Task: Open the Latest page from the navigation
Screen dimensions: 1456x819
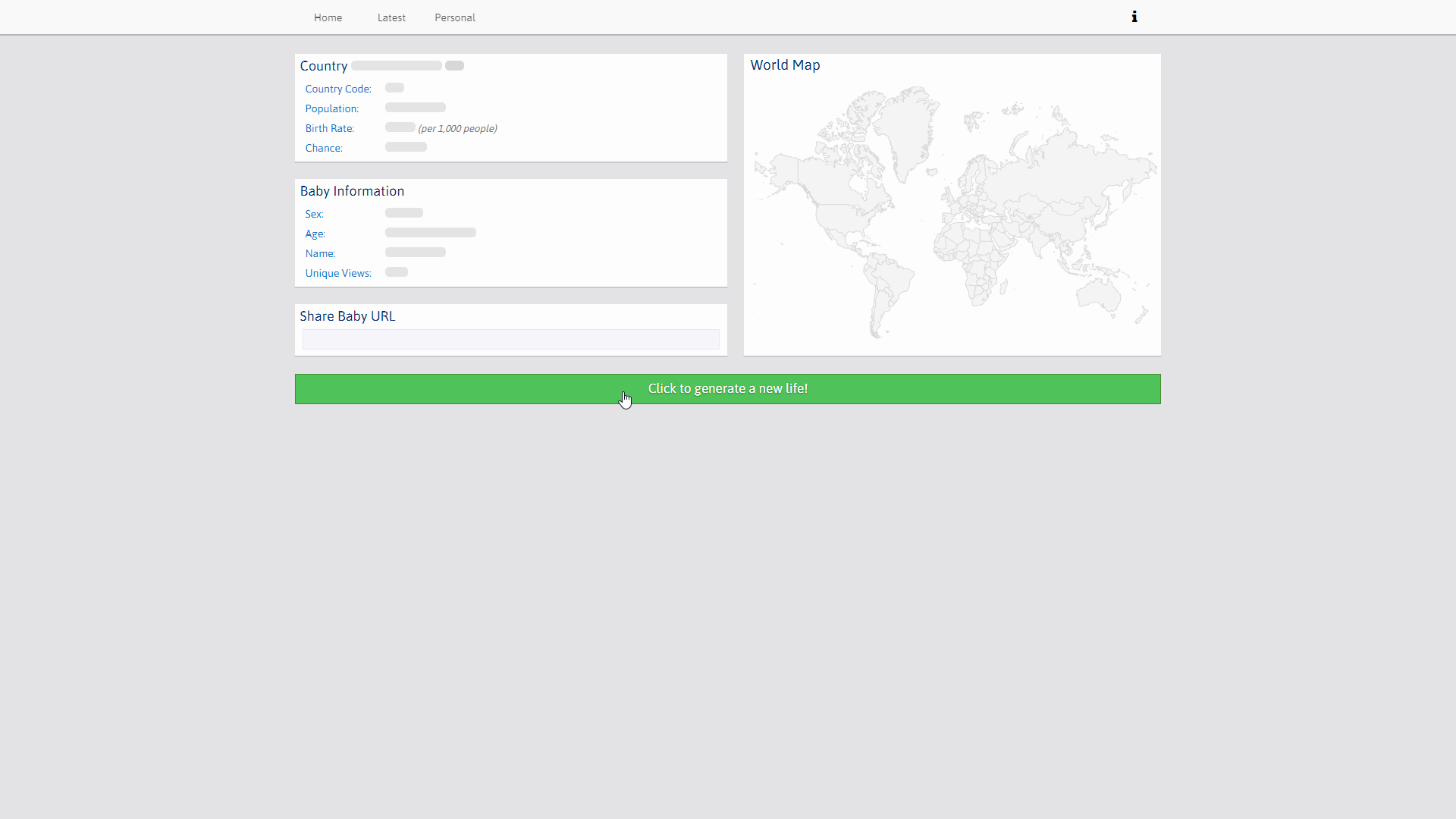Action: click(391, 17)
